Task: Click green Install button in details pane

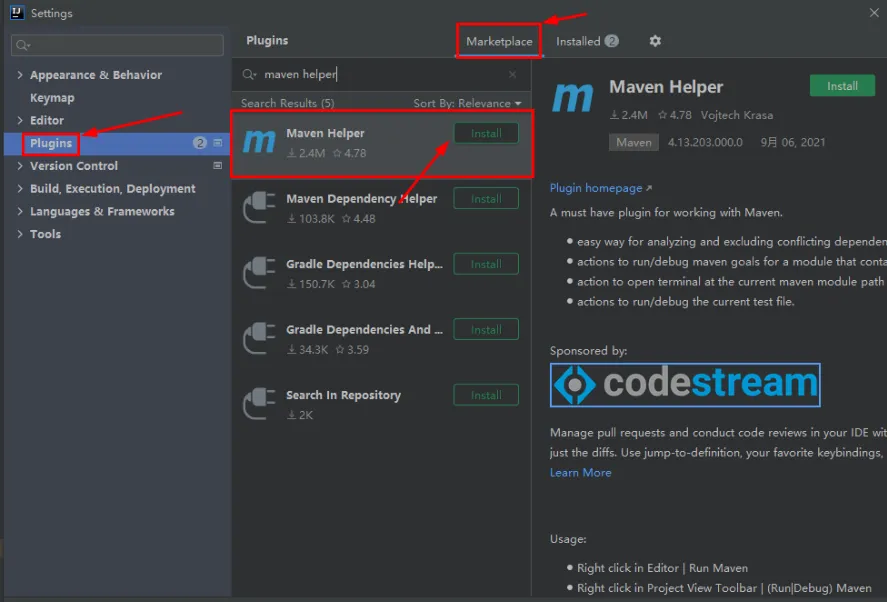Action: (842, 86)
